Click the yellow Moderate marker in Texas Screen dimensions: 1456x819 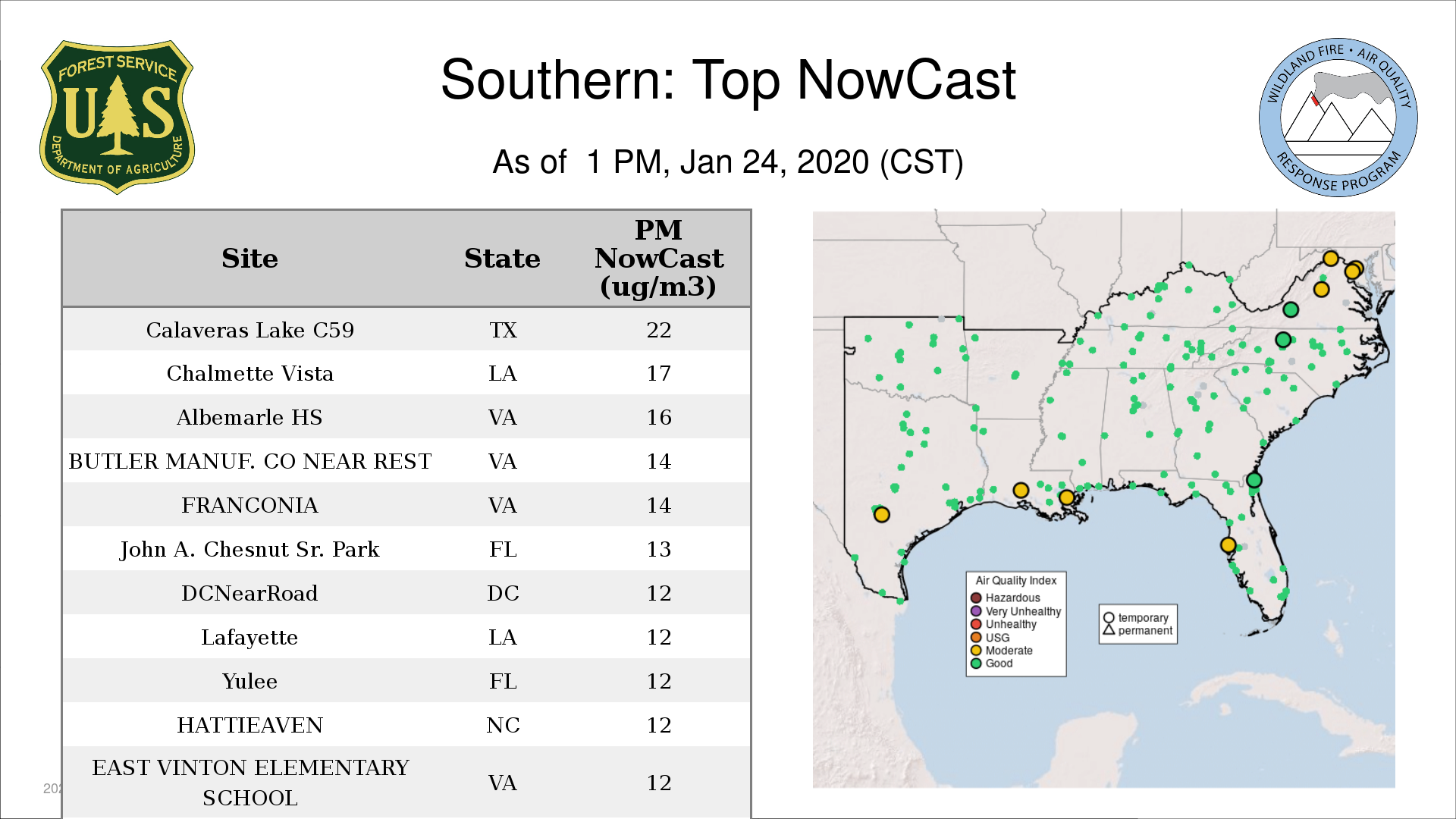[881, 515]
